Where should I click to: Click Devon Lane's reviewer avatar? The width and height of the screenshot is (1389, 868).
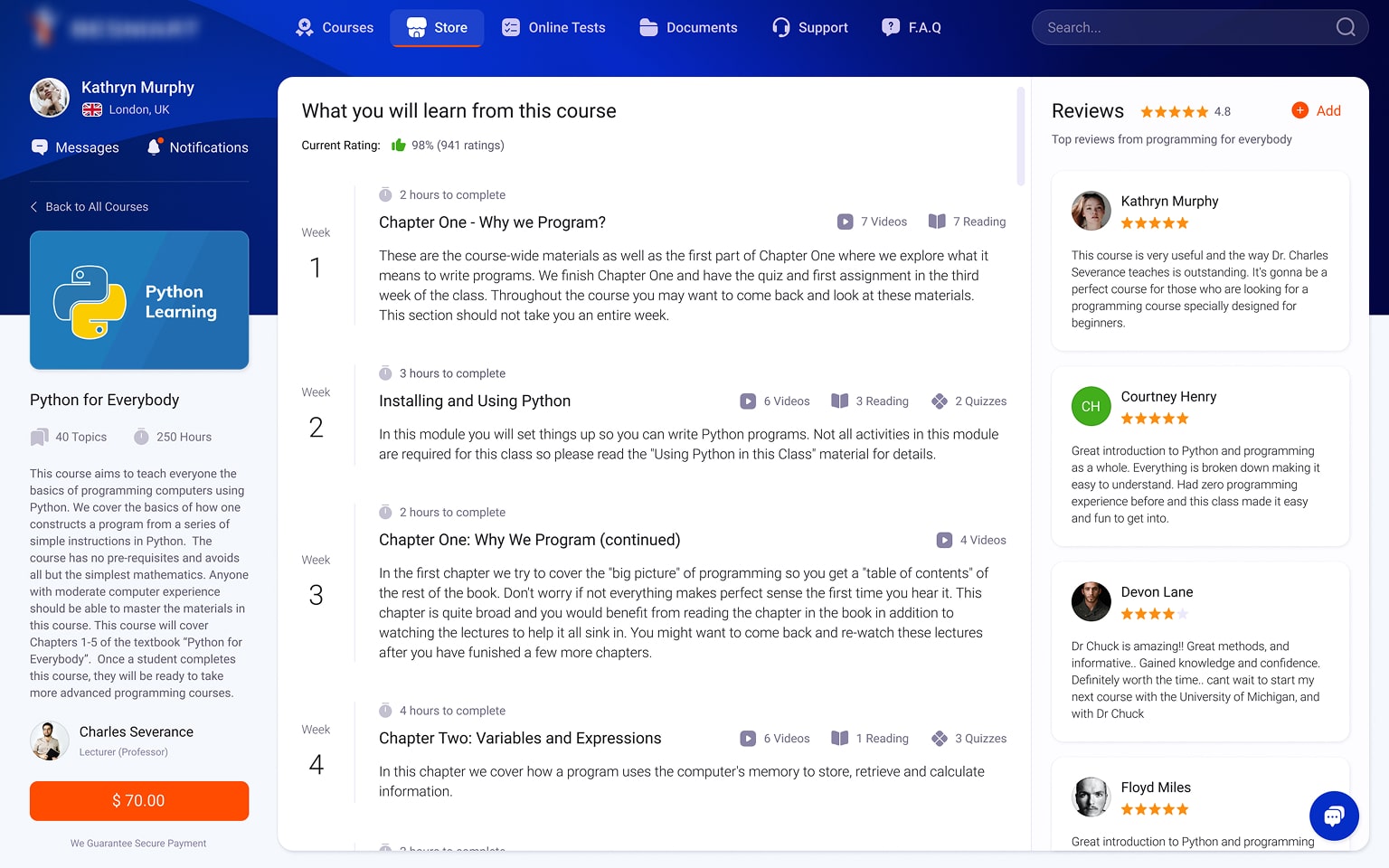click(x=1091, y=601)
